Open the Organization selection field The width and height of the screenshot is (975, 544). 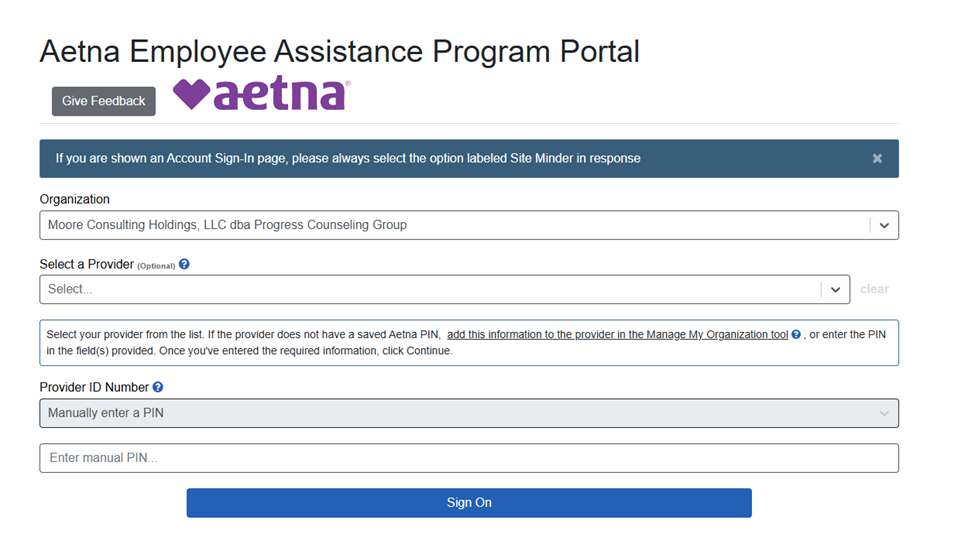click(450, 225)
